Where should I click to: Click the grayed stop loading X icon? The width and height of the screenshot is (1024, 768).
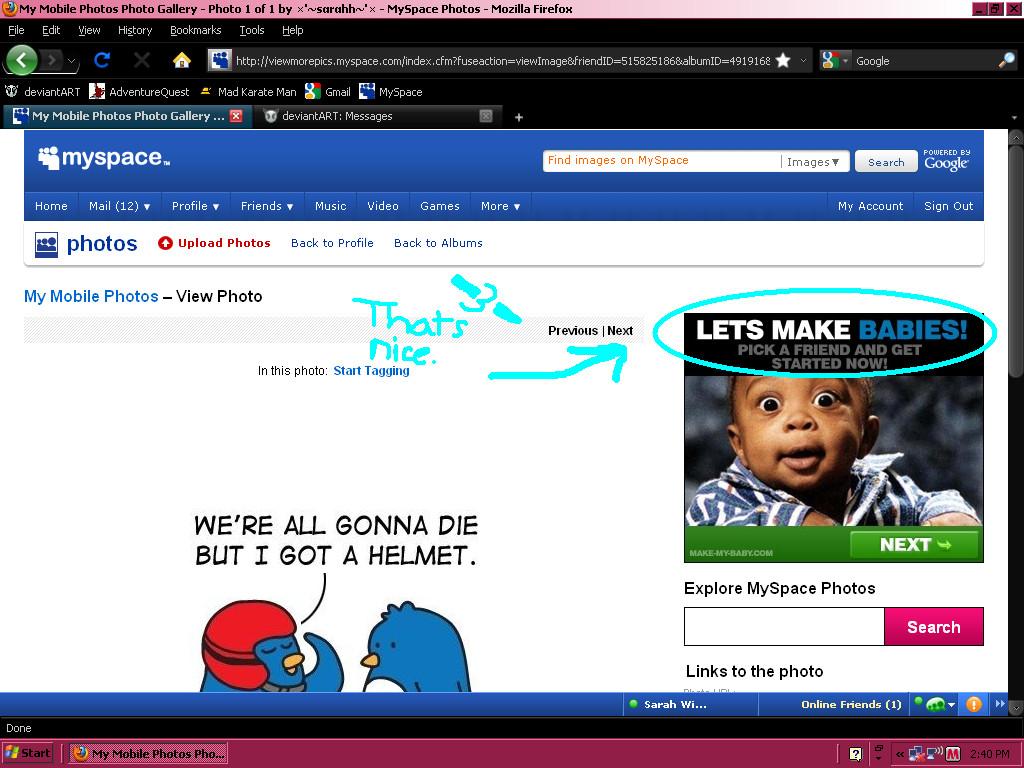pos(141,61)
